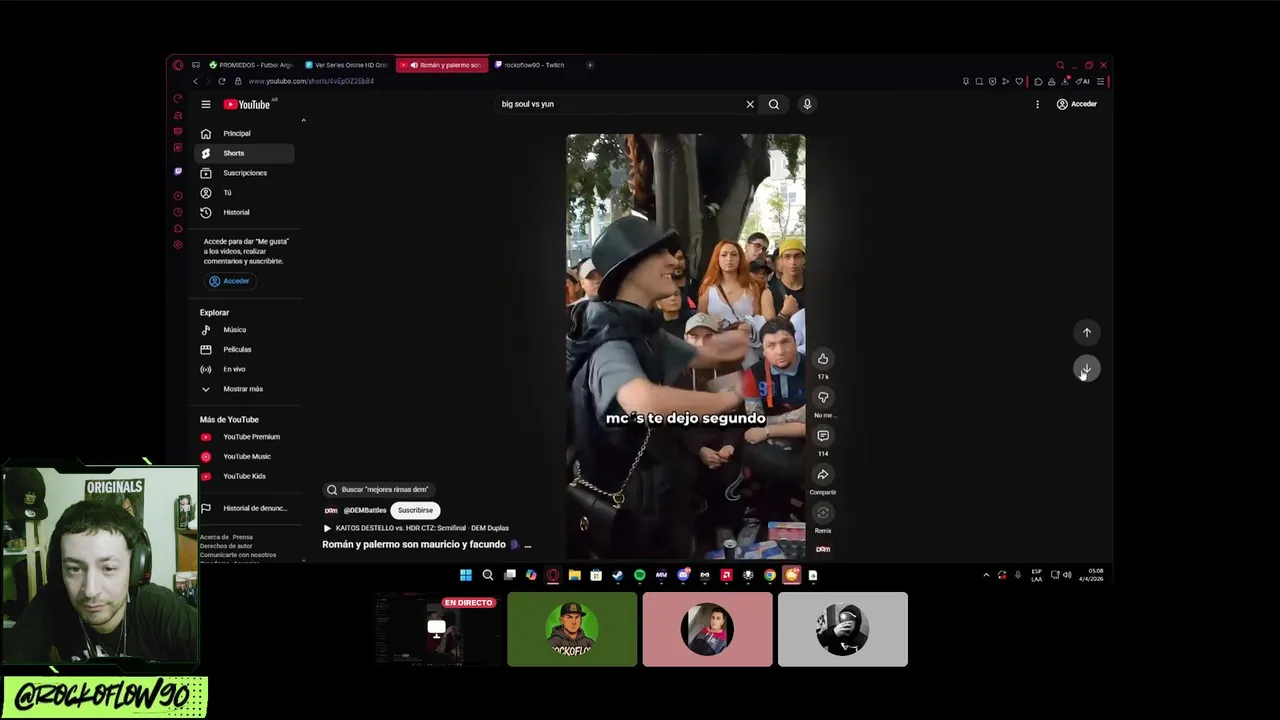Show hidden system tray icons

986,575
